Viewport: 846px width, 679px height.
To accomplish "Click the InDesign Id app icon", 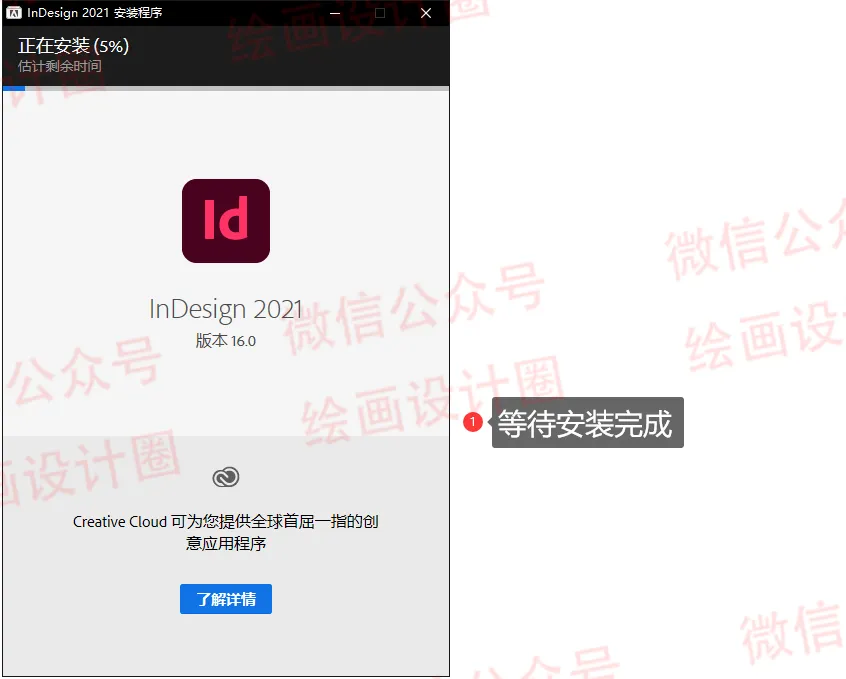I will point(226,221).
